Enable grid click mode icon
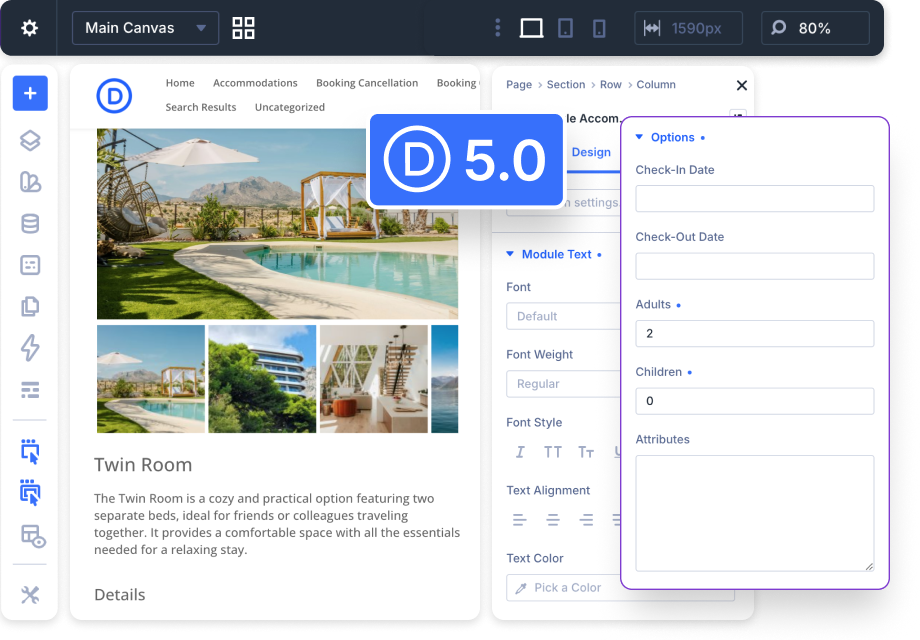Viewport: 920px width, 640px height. coord(30,492)
